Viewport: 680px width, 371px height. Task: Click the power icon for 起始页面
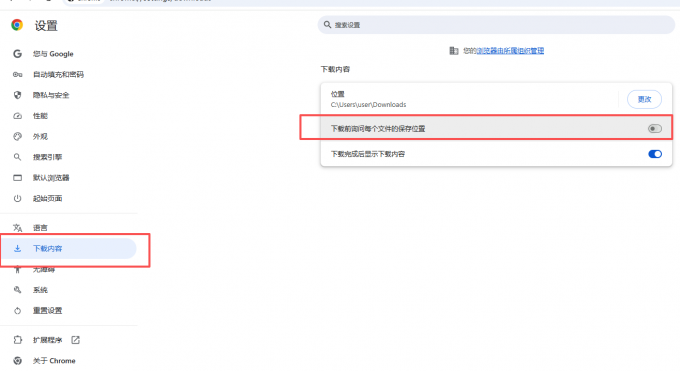(x=17, y=198)
